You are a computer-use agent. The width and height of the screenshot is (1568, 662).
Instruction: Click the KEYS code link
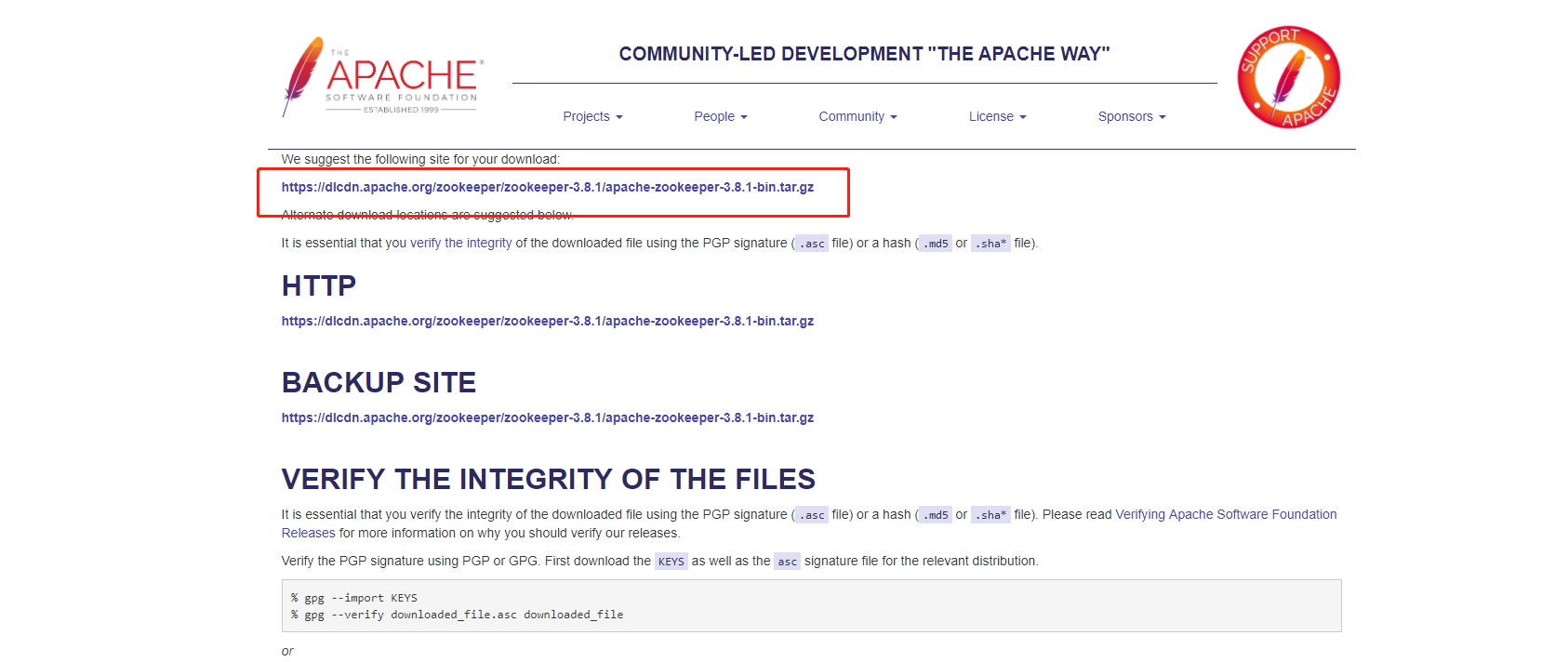click(x=671, y=562)
